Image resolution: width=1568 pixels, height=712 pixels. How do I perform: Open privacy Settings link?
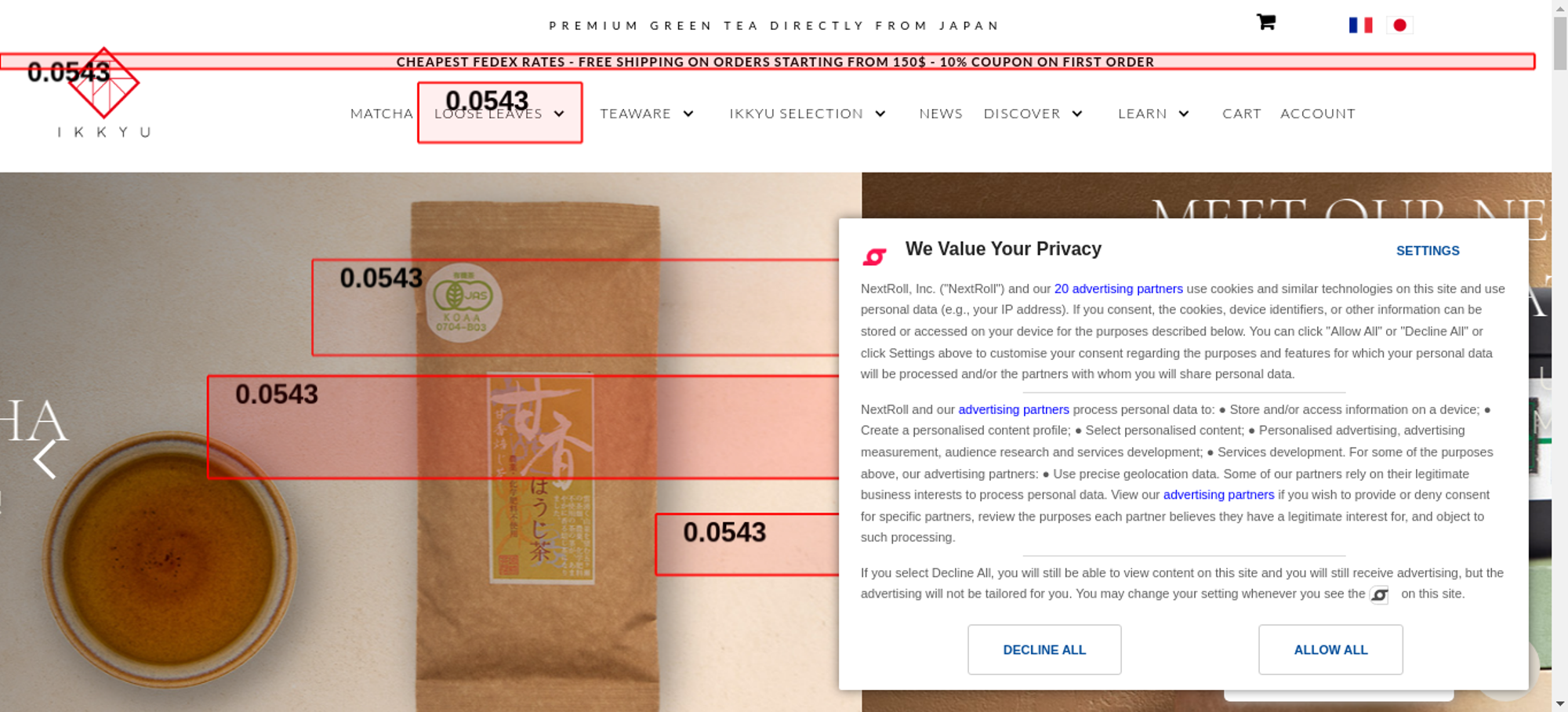point(1428,251)
